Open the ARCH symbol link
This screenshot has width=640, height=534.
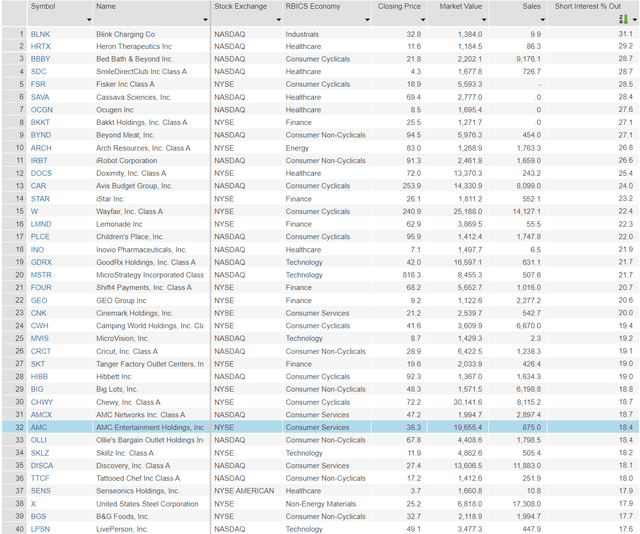(41, 148)
